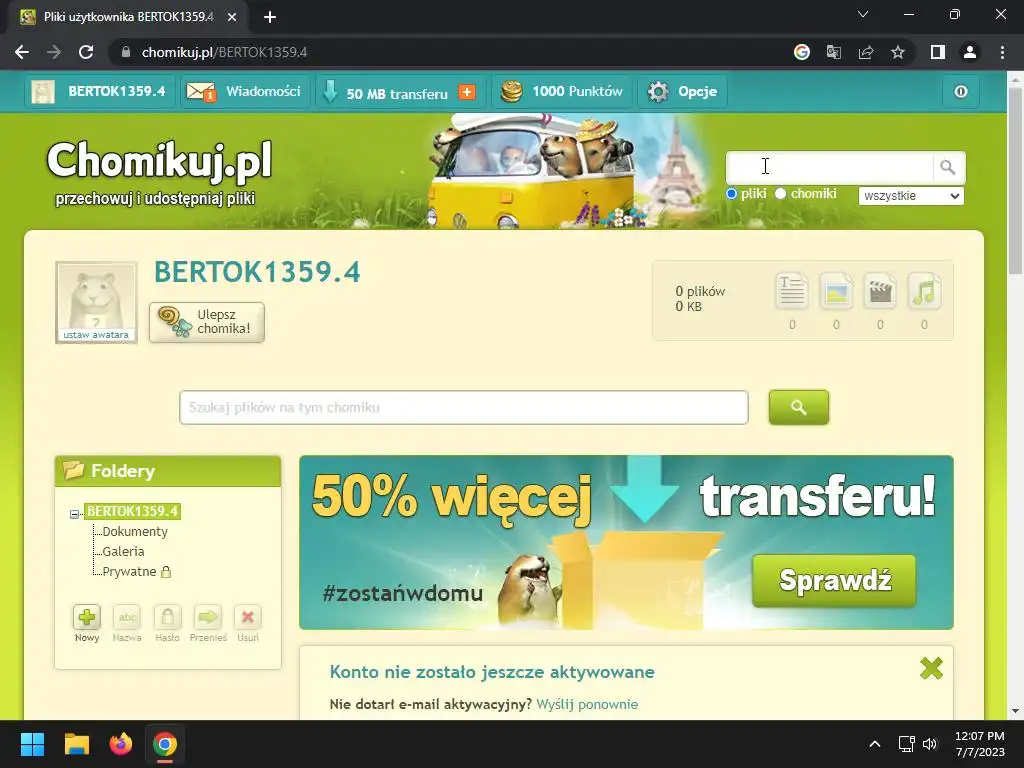
Task: Collapse the BERTOK1359.4 folder tree
Action: coord(74,515)
